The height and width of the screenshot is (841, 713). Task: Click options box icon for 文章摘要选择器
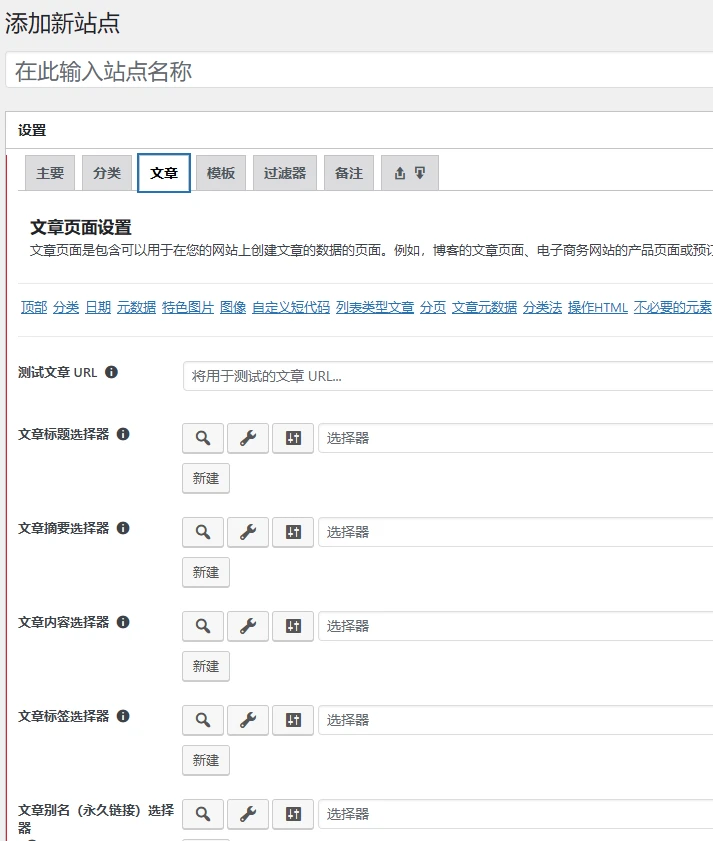click(293, 532)
